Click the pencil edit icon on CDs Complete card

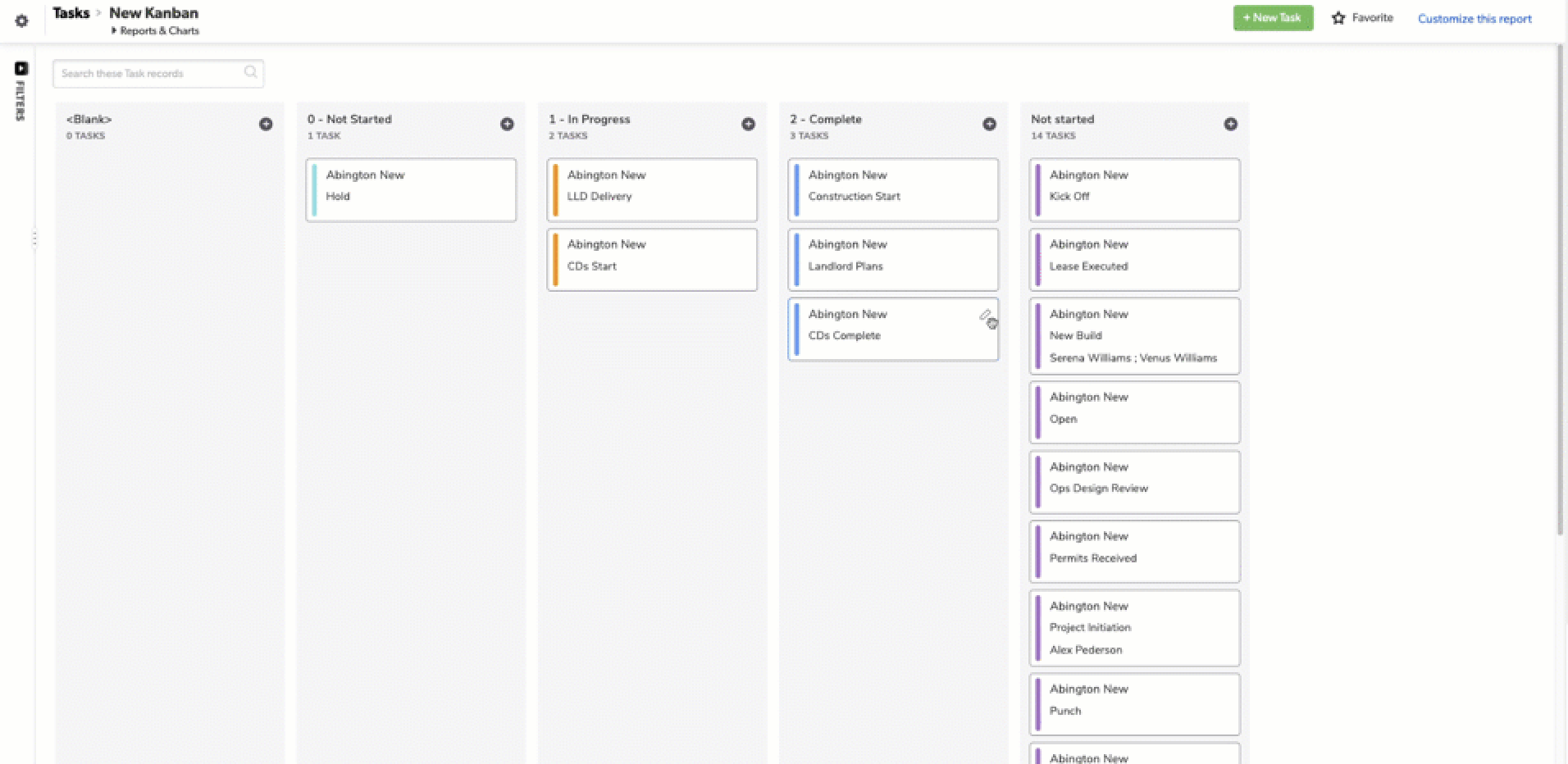tap(985, 316)
